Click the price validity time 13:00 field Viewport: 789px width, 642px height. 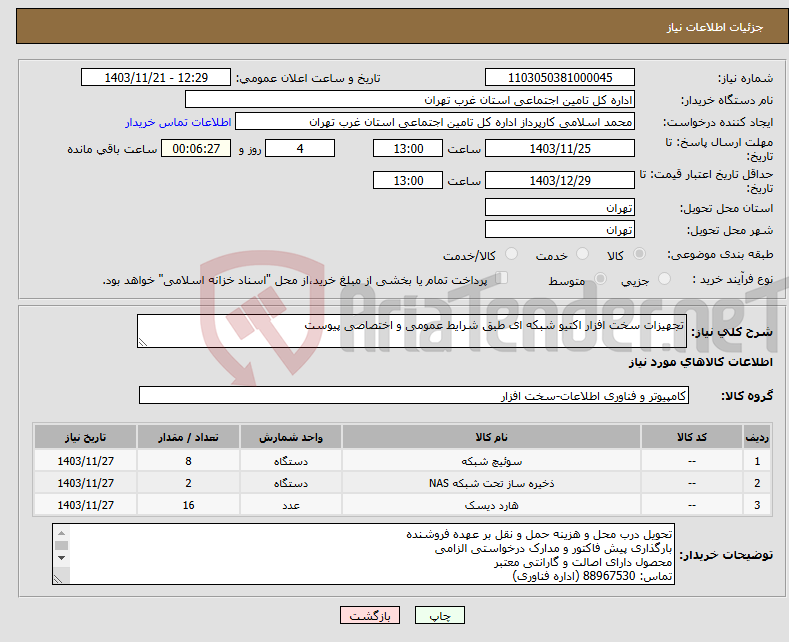point(408,180)
